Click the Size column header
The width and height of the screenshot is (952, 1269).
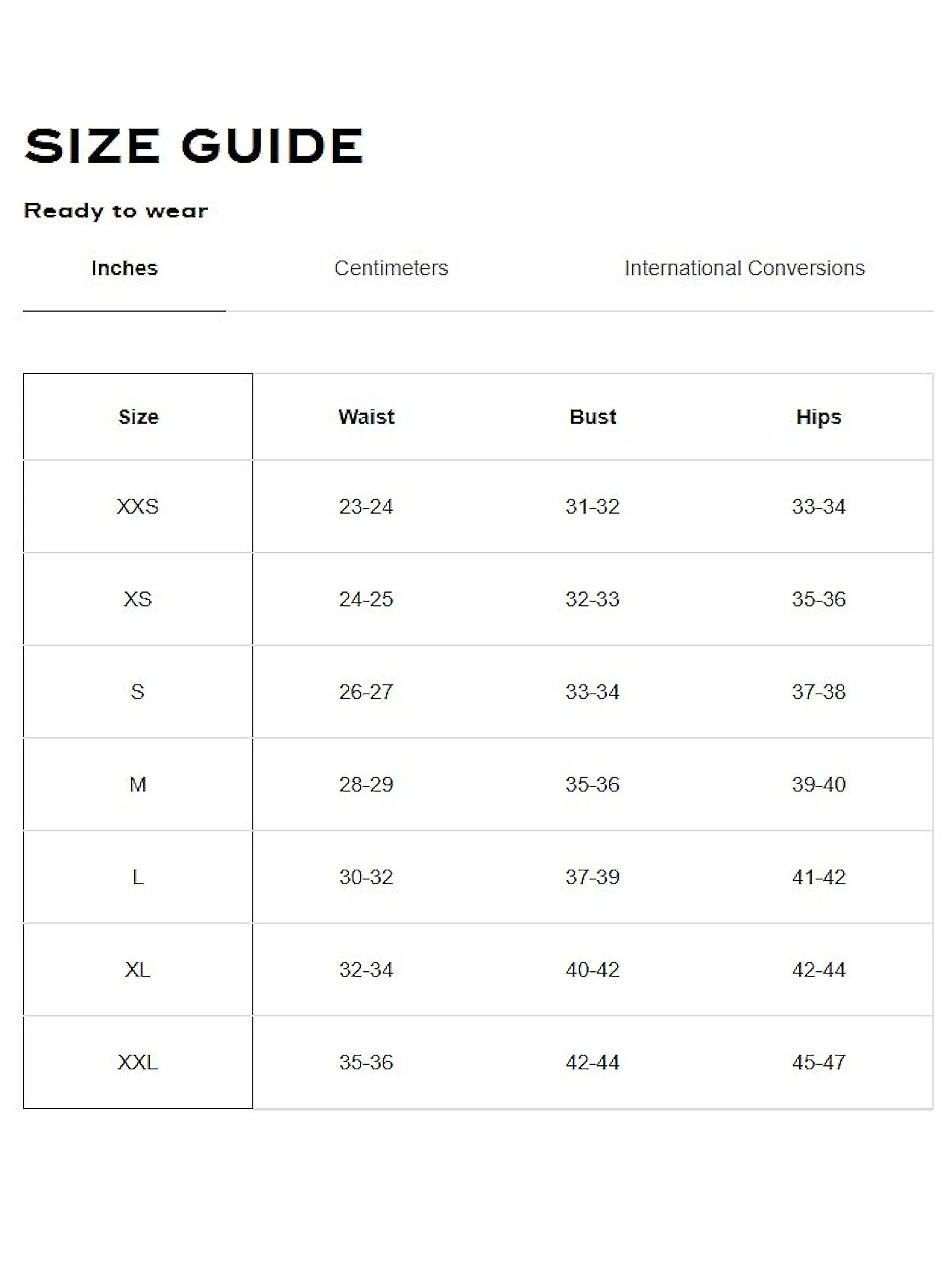(138, 417)
